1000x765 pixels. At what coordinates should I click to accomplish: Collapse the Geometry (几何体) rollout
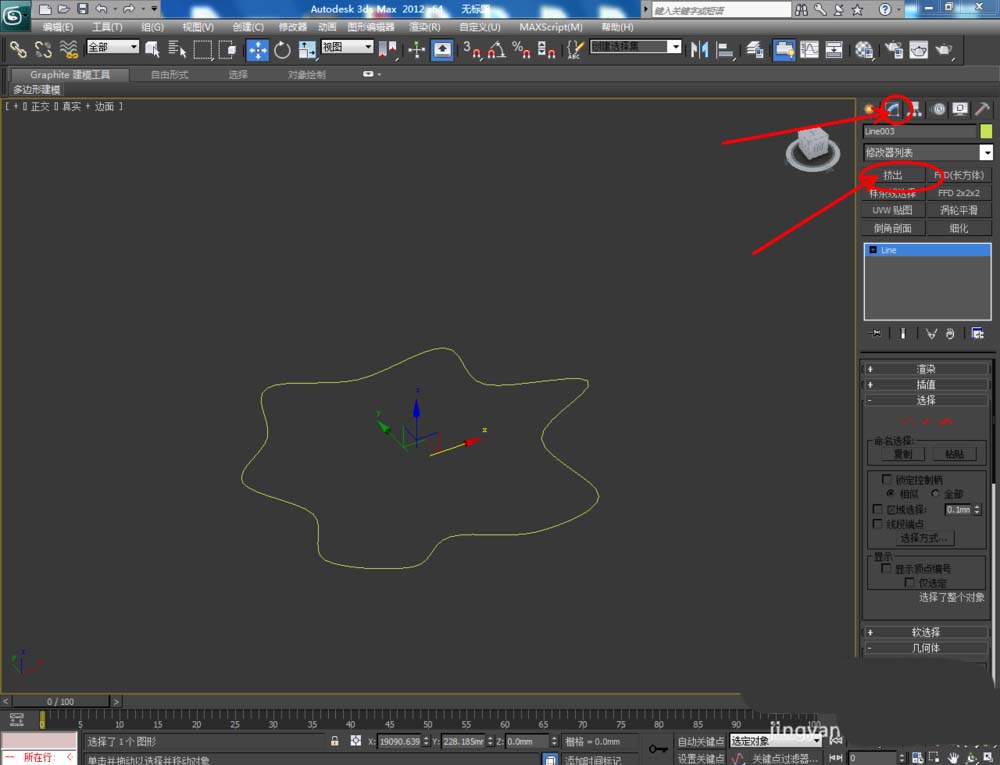tap(925, 648)
